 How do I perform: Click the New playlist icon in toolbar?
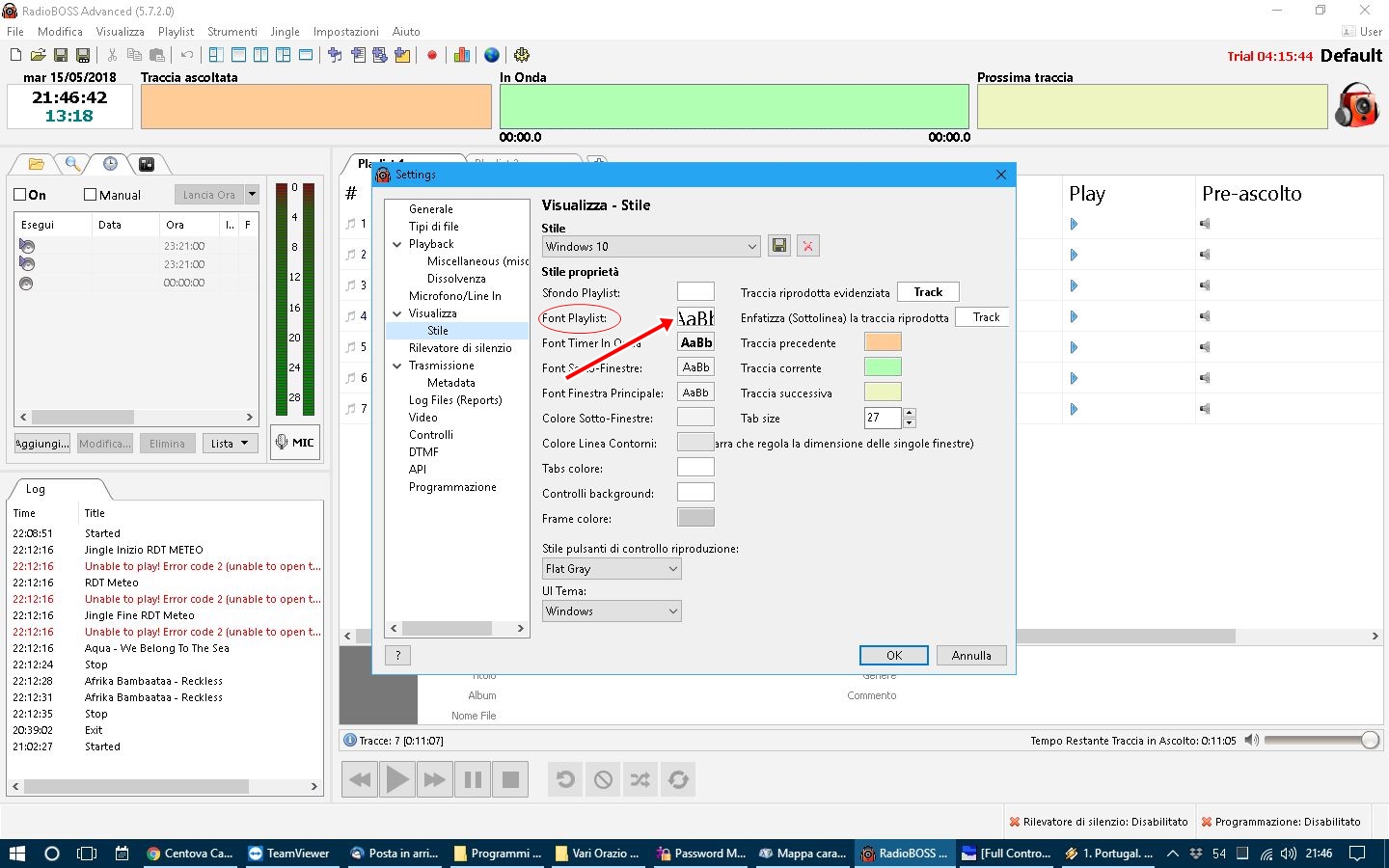15,55
